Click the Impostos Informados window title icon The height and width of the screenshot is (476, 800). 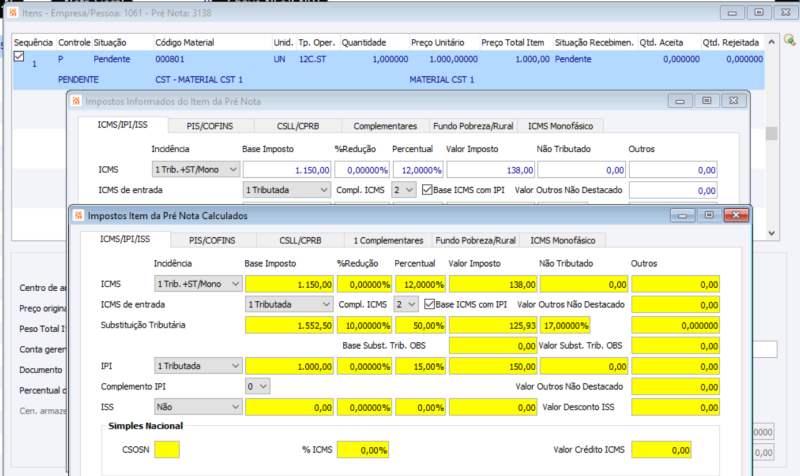76,101
